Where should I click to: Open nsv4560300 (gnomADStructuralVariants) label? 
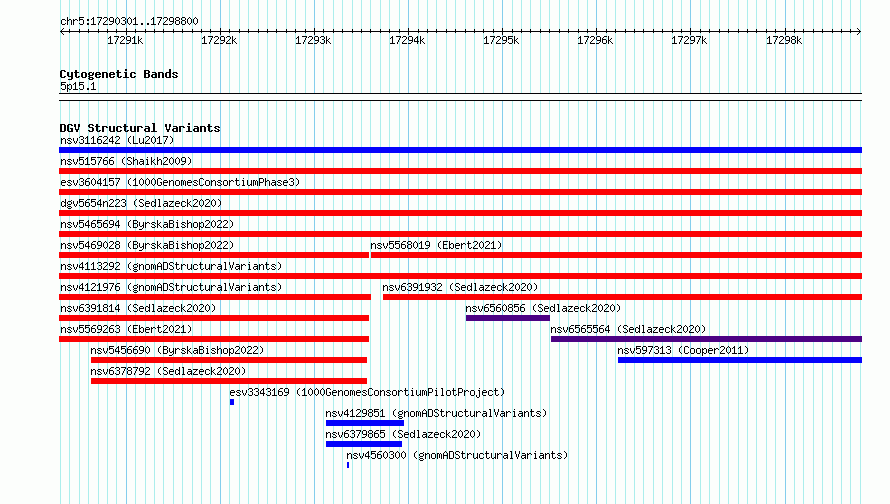(x=457, y=455)
